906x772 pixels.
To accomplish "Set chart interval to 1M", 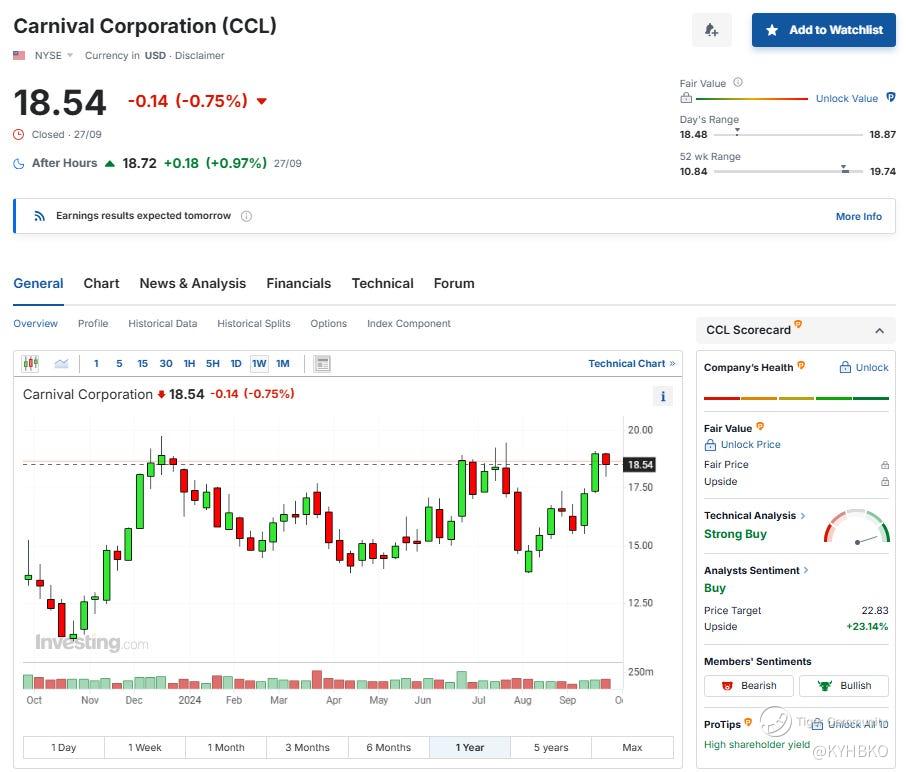I will click(x=283, y=363).
